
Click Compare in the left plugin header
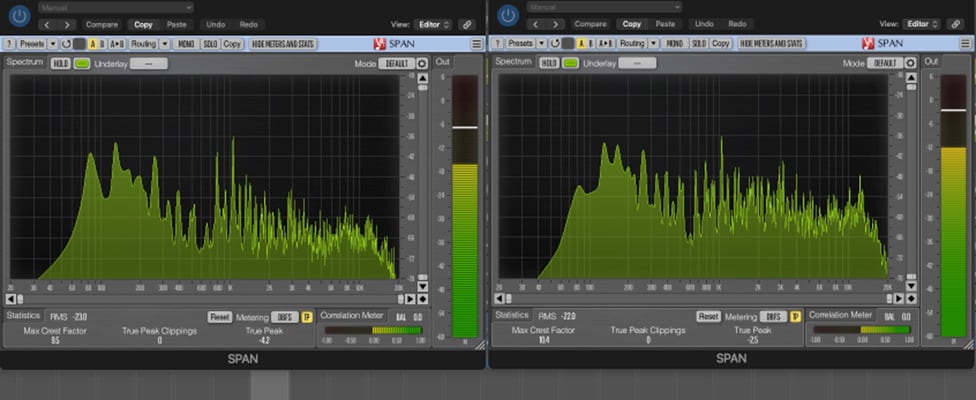pos(102,25)
